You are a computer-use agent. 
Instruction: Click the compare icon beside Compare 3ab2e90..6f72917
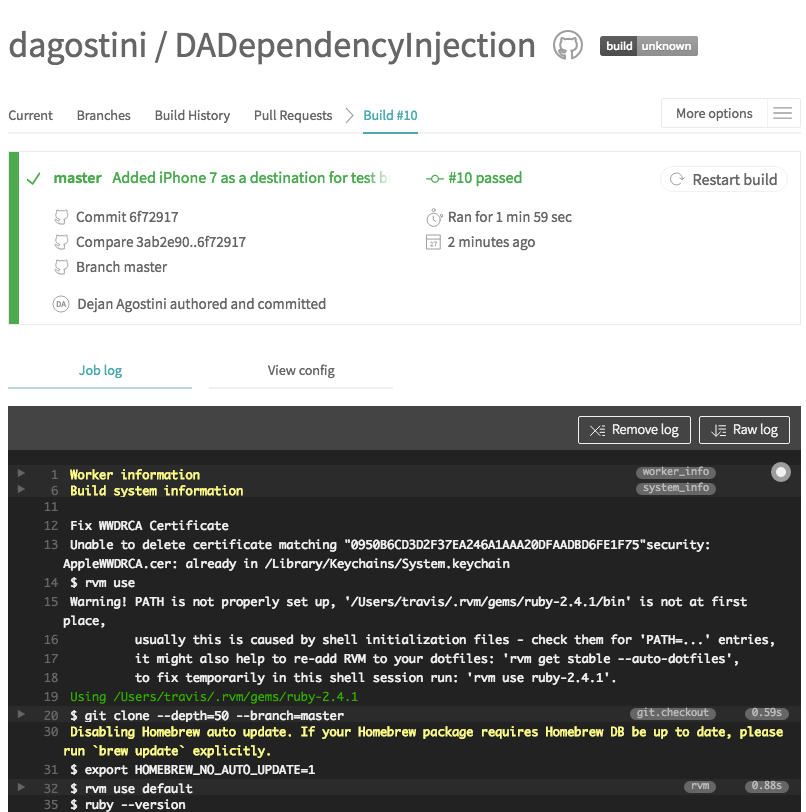[62, 242]
